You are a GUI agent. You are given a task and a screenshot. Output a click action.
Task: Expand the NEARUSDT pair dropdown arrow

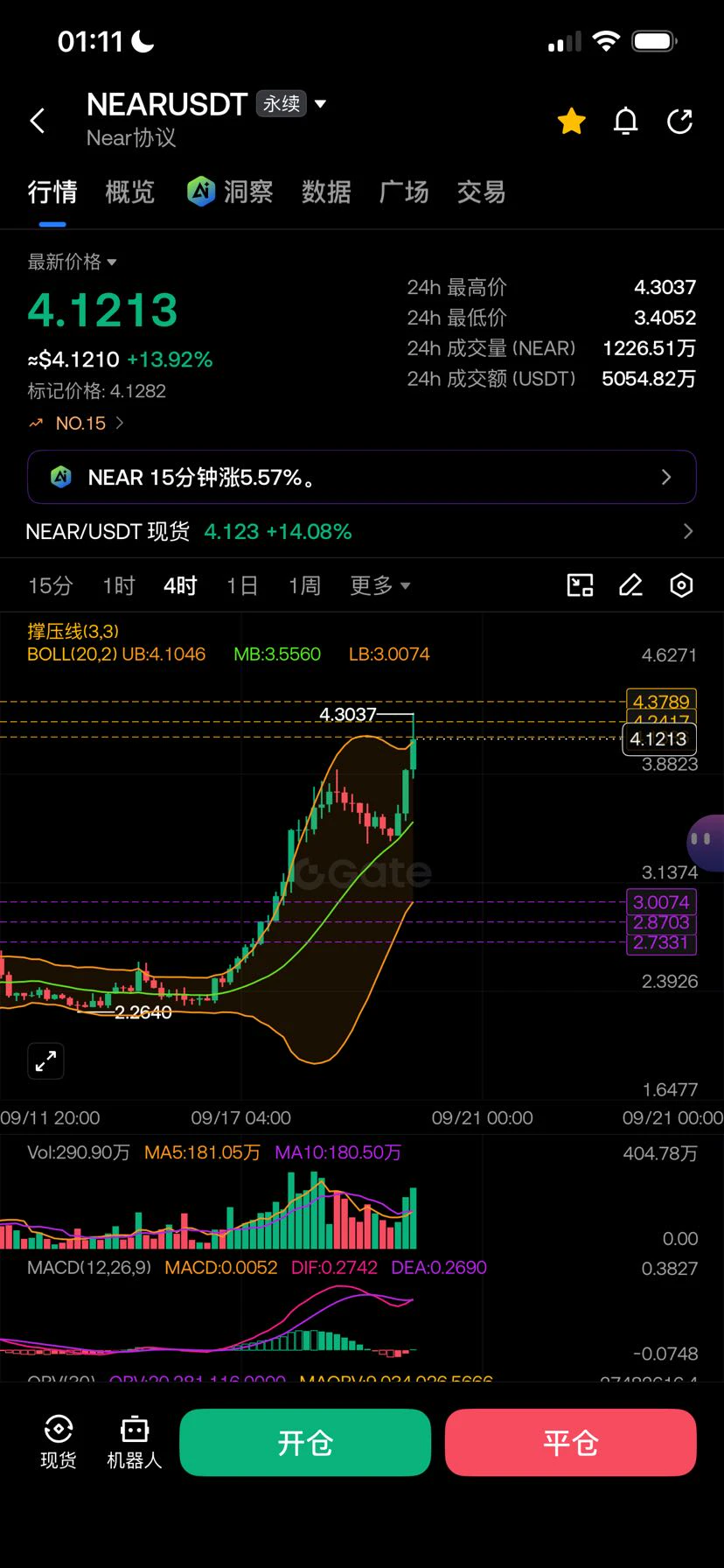tap(320, 103)
